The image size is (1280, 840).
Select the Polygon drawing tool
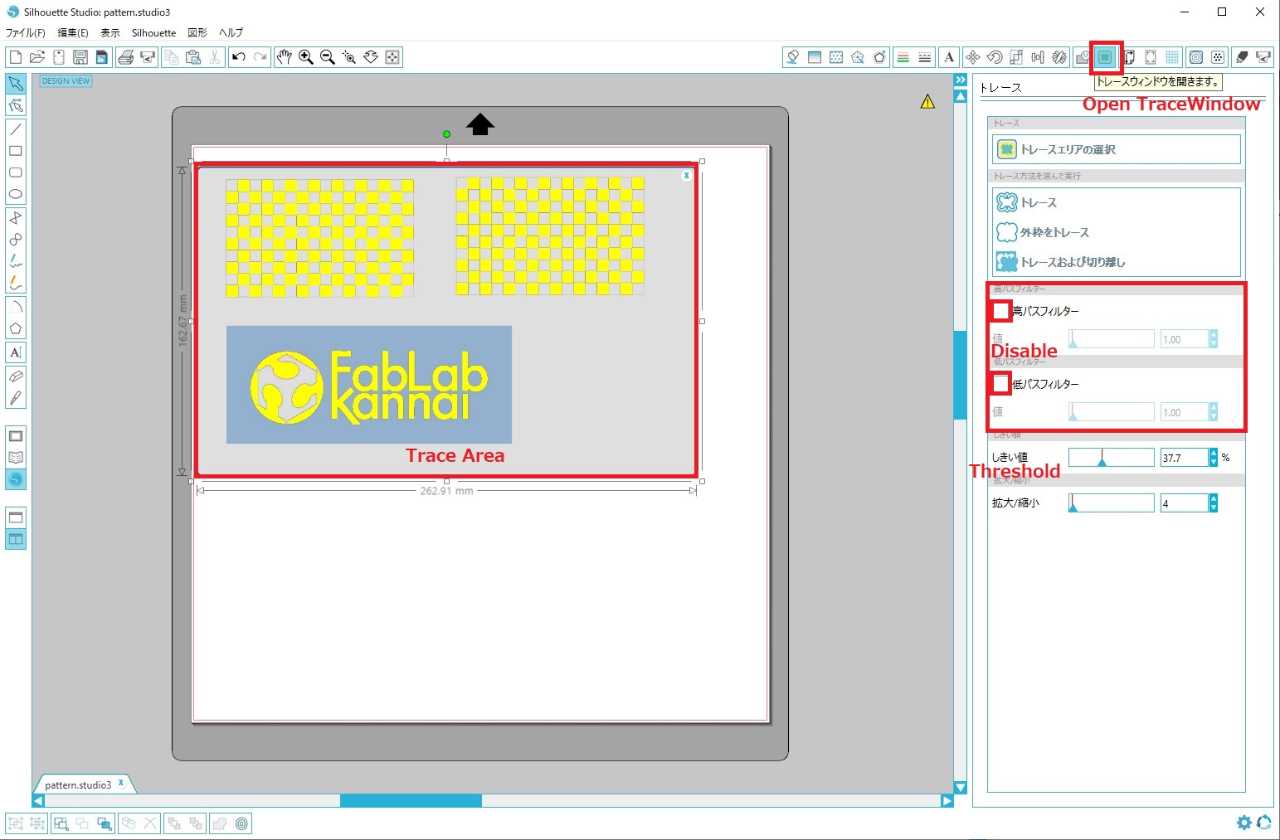pyautogui.click(x=16, y=218)
